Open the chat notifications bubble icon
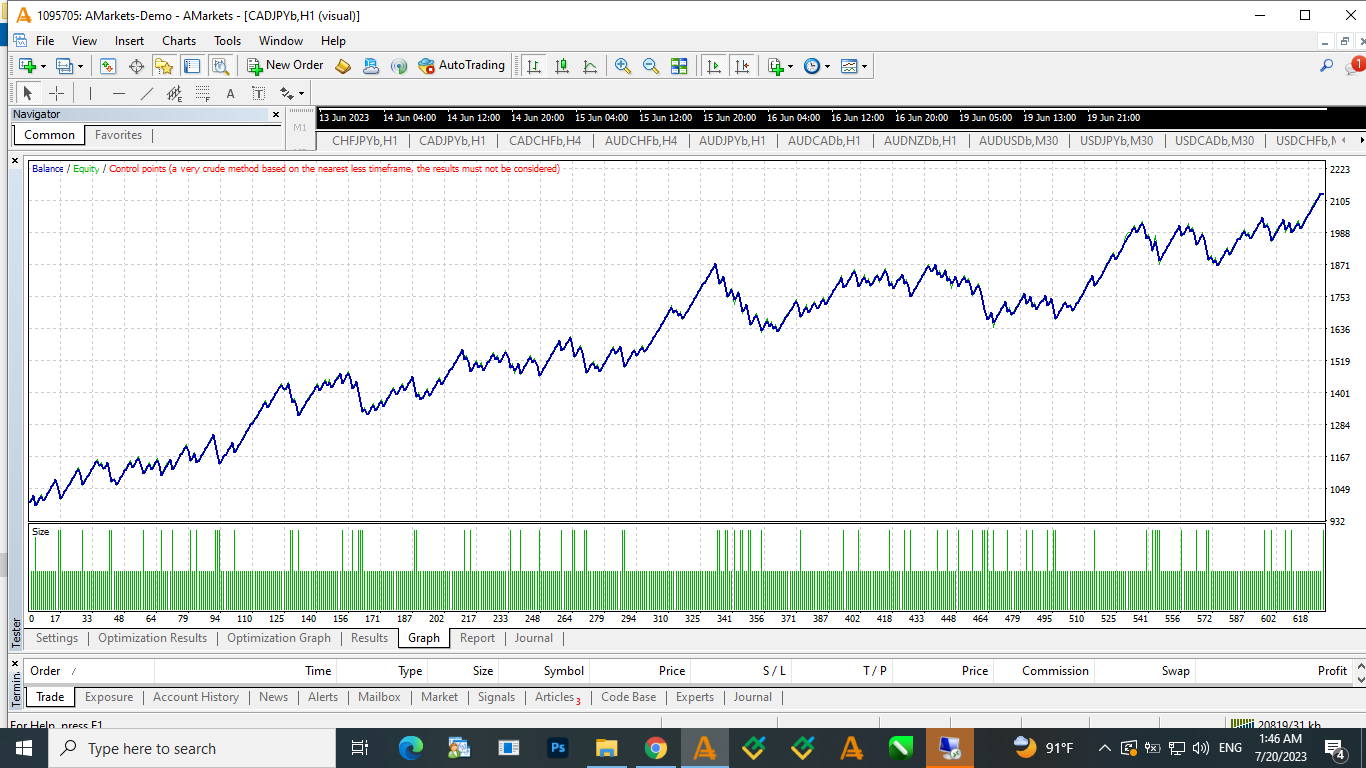This screenshot has width=1366, height=768. pos(1354,66)
